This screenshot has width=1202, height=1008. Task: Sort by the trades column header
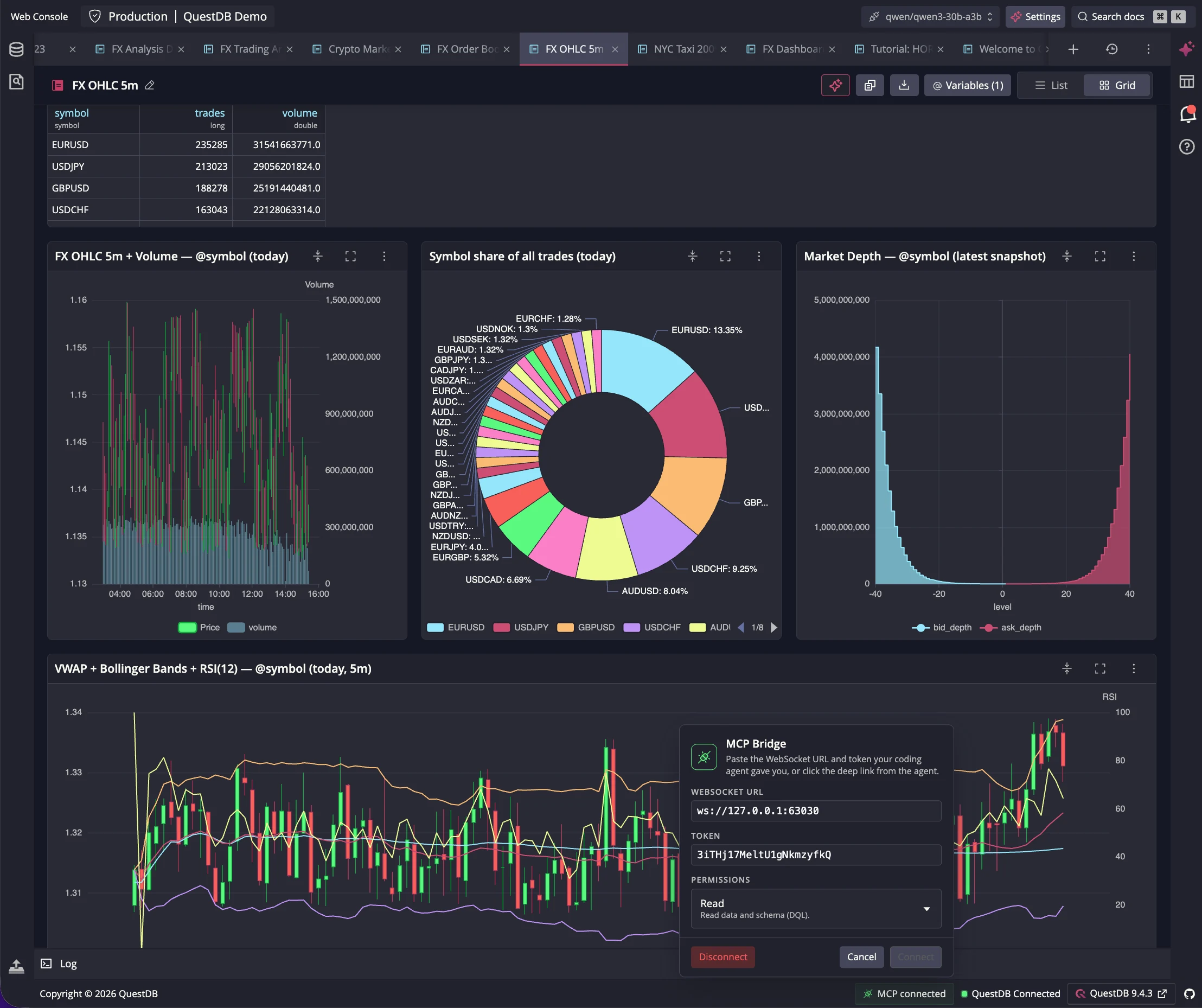point(209,113)
